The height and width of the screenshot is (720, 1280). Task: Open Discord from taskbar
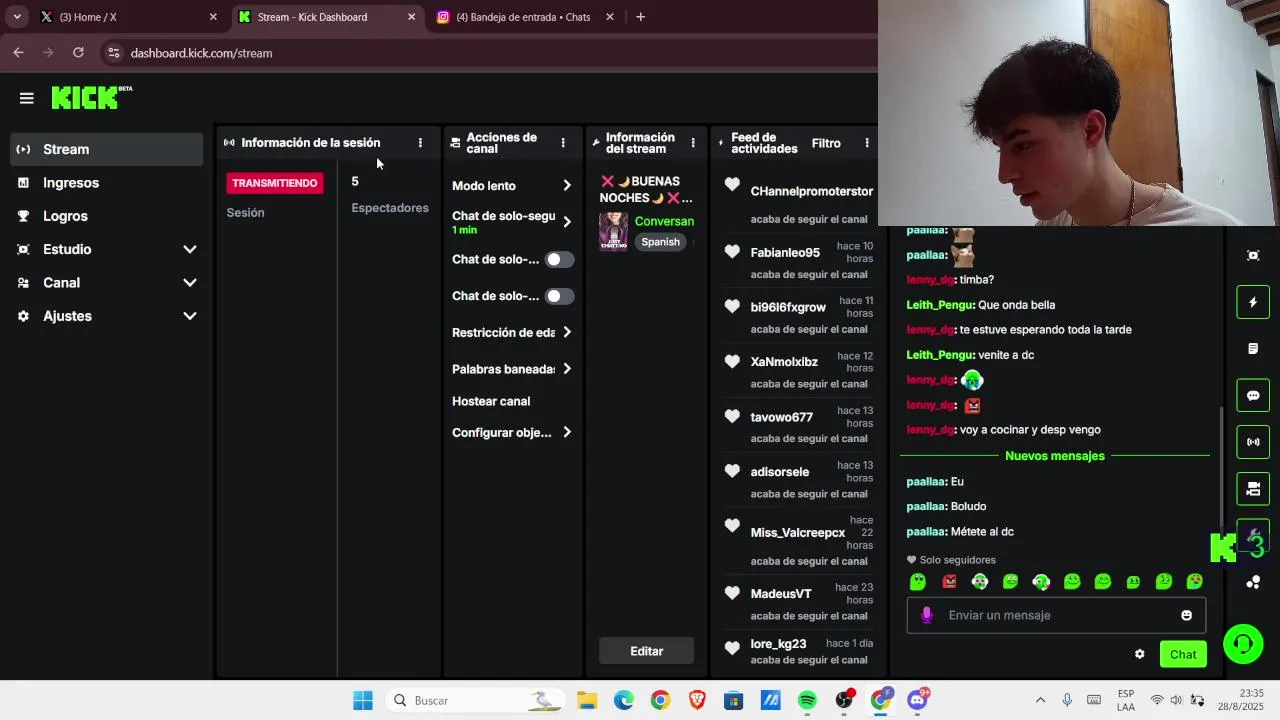coord(918,701)
